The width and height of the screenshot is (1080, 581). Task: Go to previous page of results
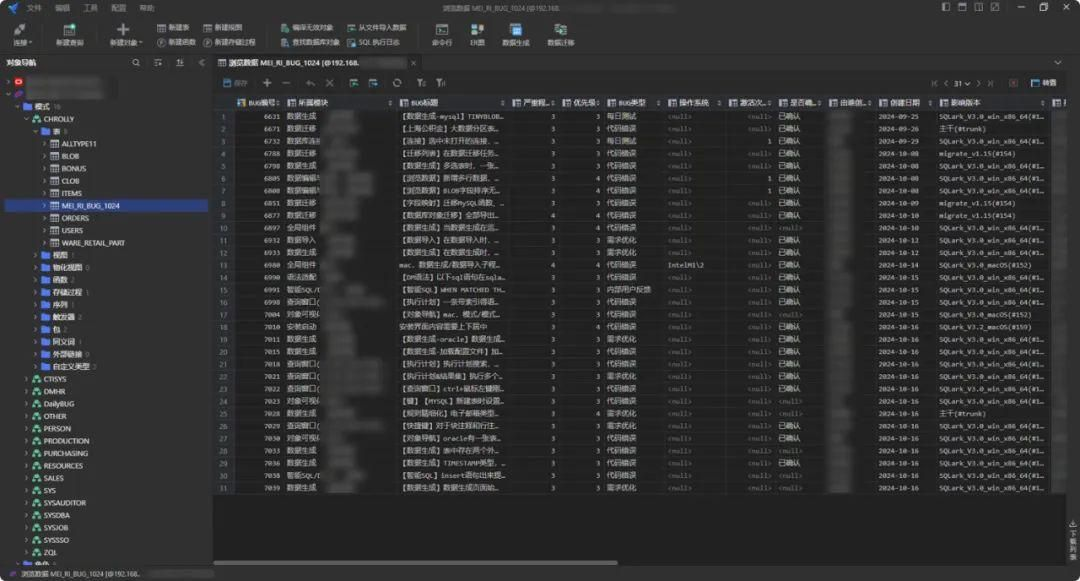pos(946,83)
